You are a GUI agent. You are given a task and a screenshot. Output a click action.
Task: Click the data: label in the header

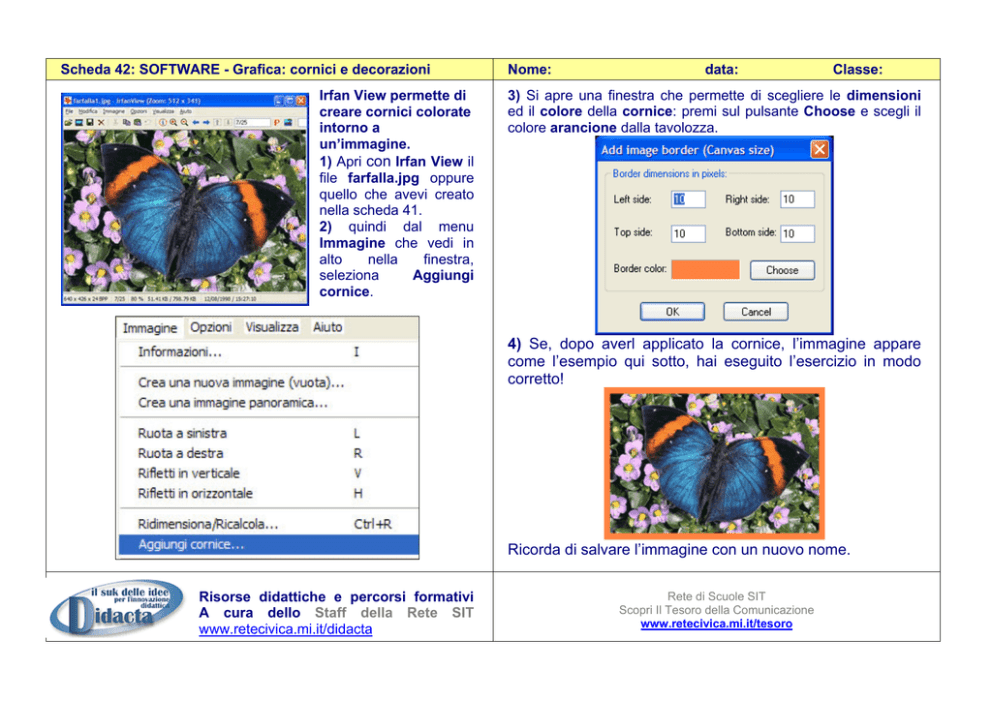tap(721, 70)
